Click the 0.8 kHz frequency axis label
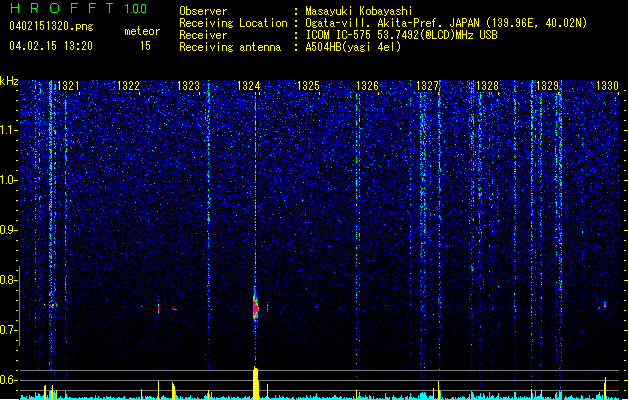The width and height of the screenshot is (629, 400). pos(9,280)
